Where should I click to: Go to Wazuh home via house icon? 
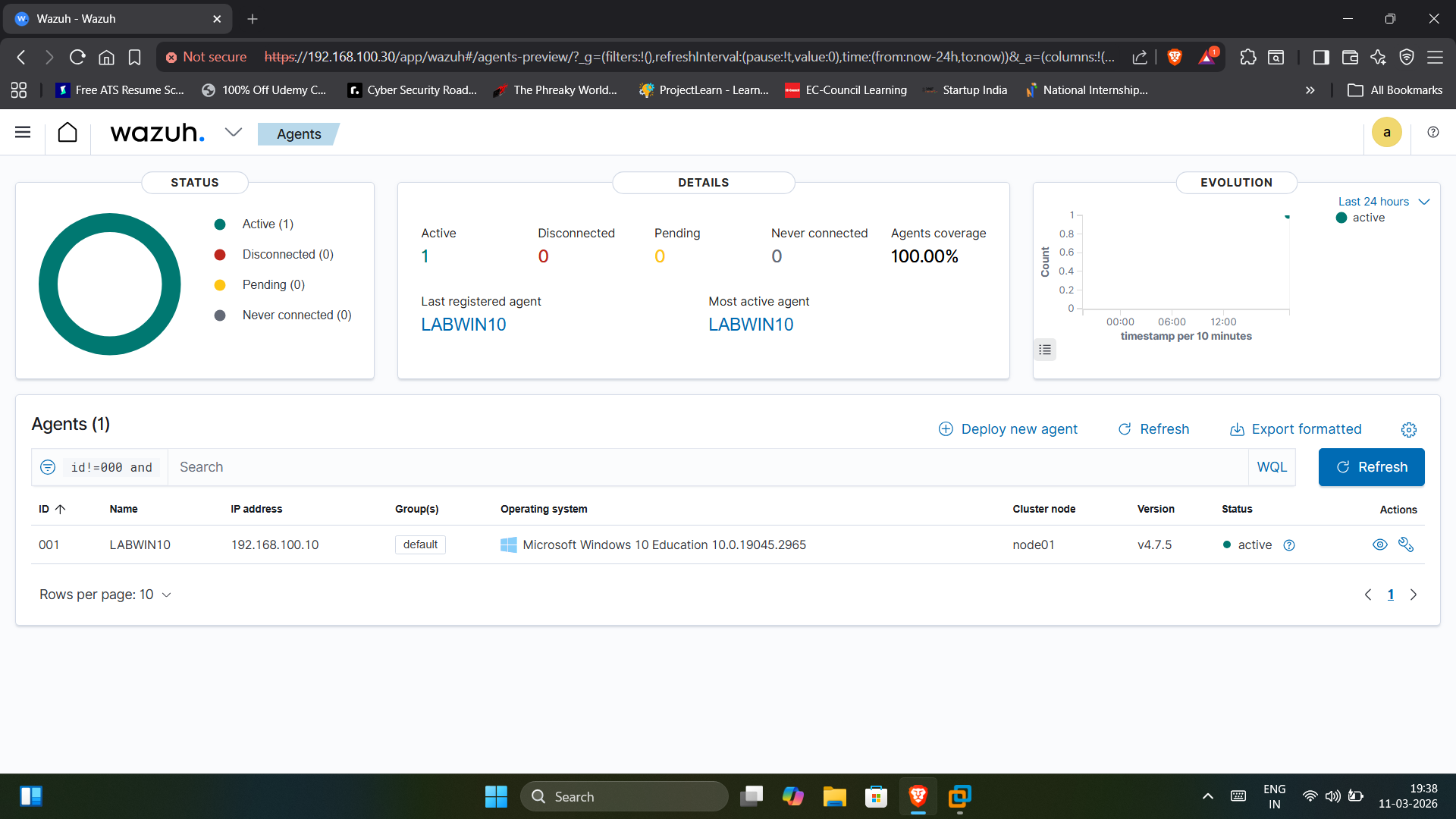[x=67, y=133]
